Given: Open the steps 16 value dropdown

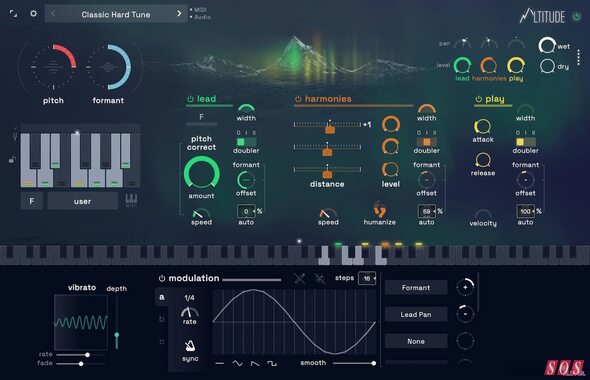Looking at the screenshot, I should (x=367, y=278).
